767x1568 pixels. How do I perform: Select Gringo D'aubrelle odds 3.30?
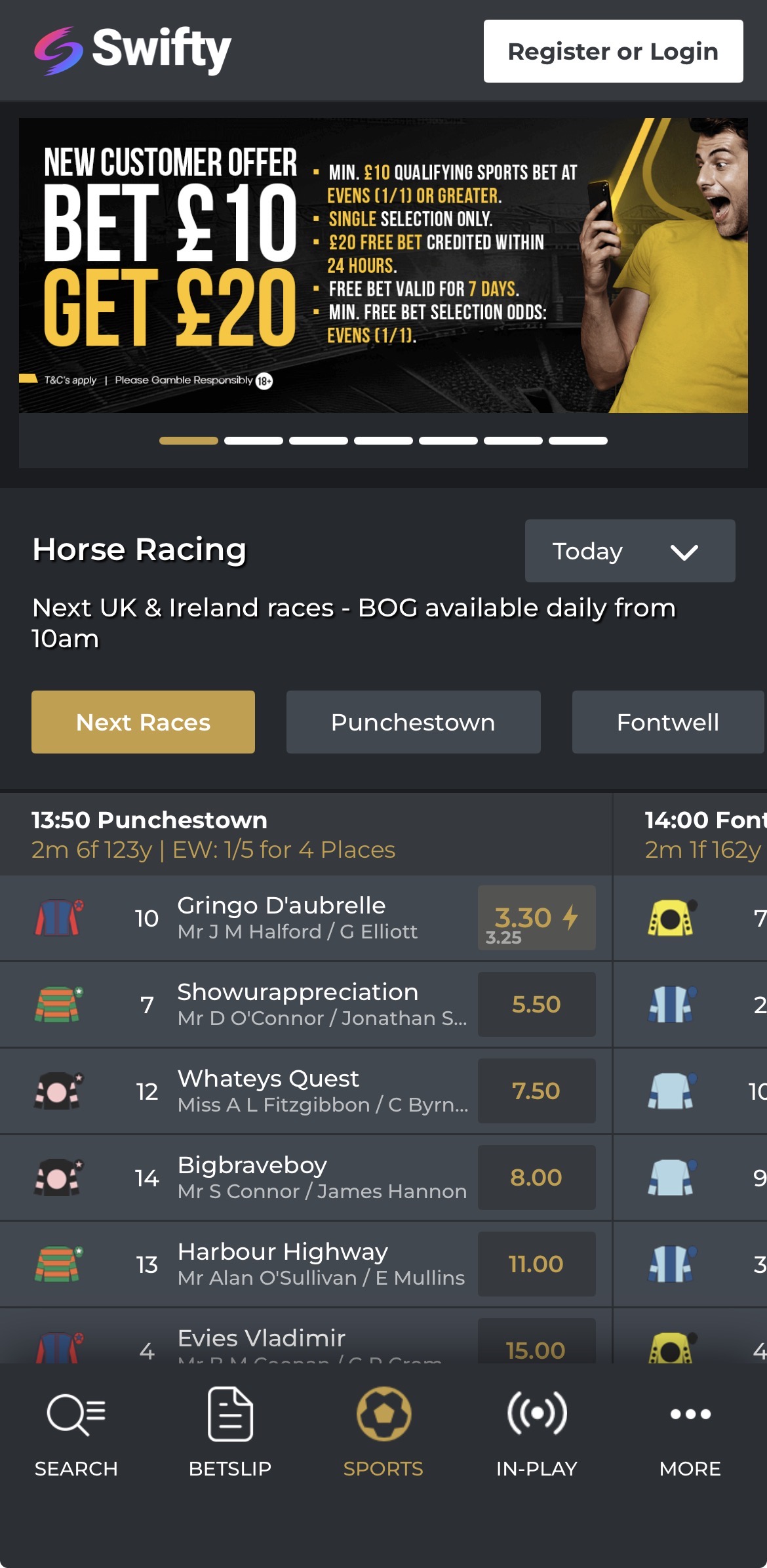click(x=536, y=917)
